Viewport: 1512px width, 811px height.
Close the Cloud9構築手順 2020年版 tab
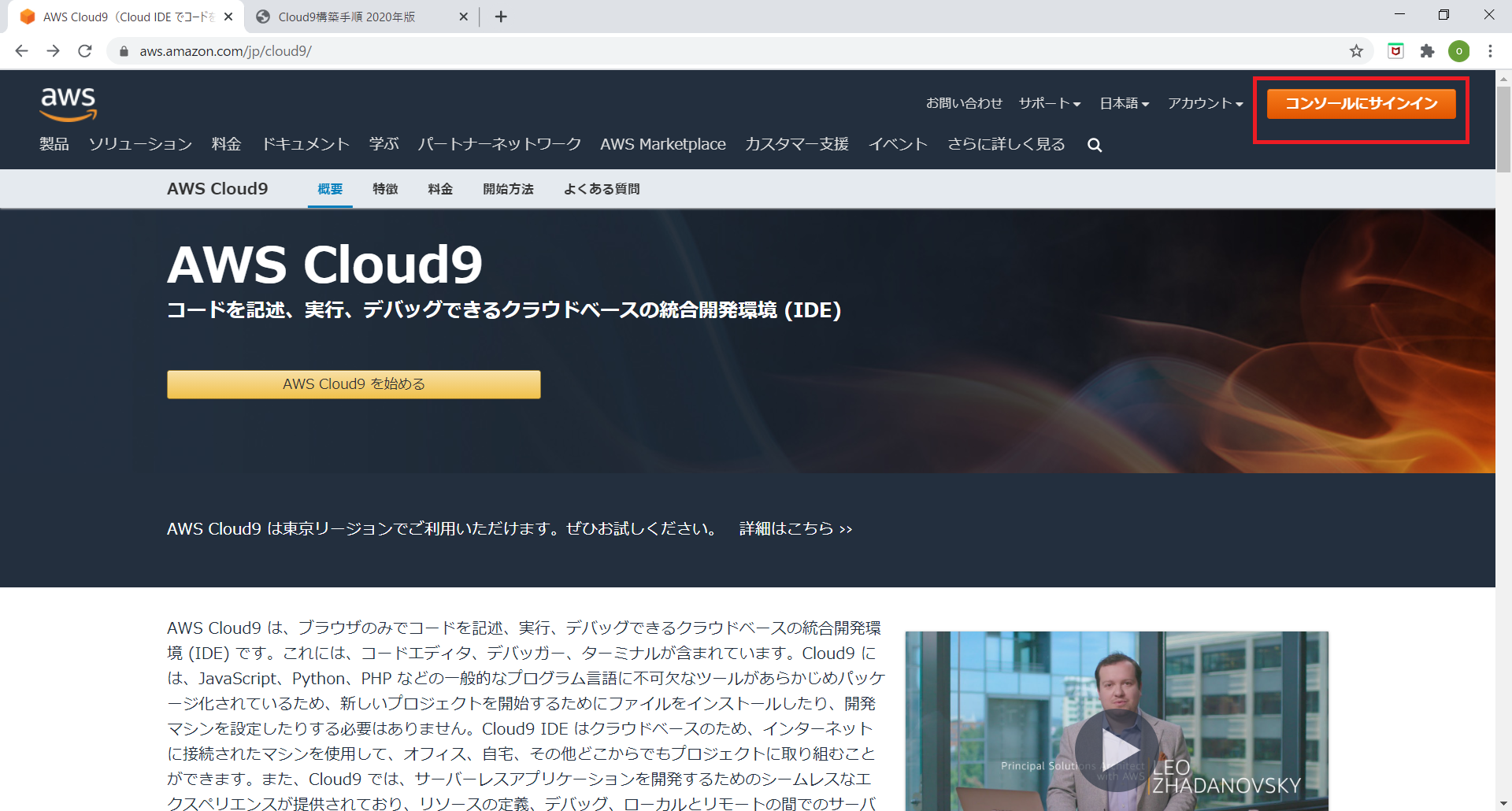[x=463, y=17]
